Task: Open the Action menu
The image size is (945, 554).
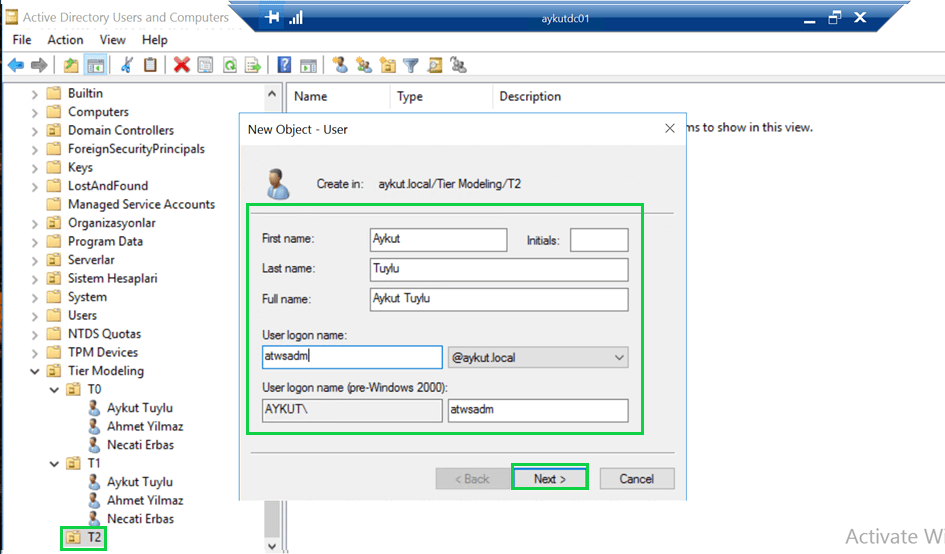Action: pos(65,40)
